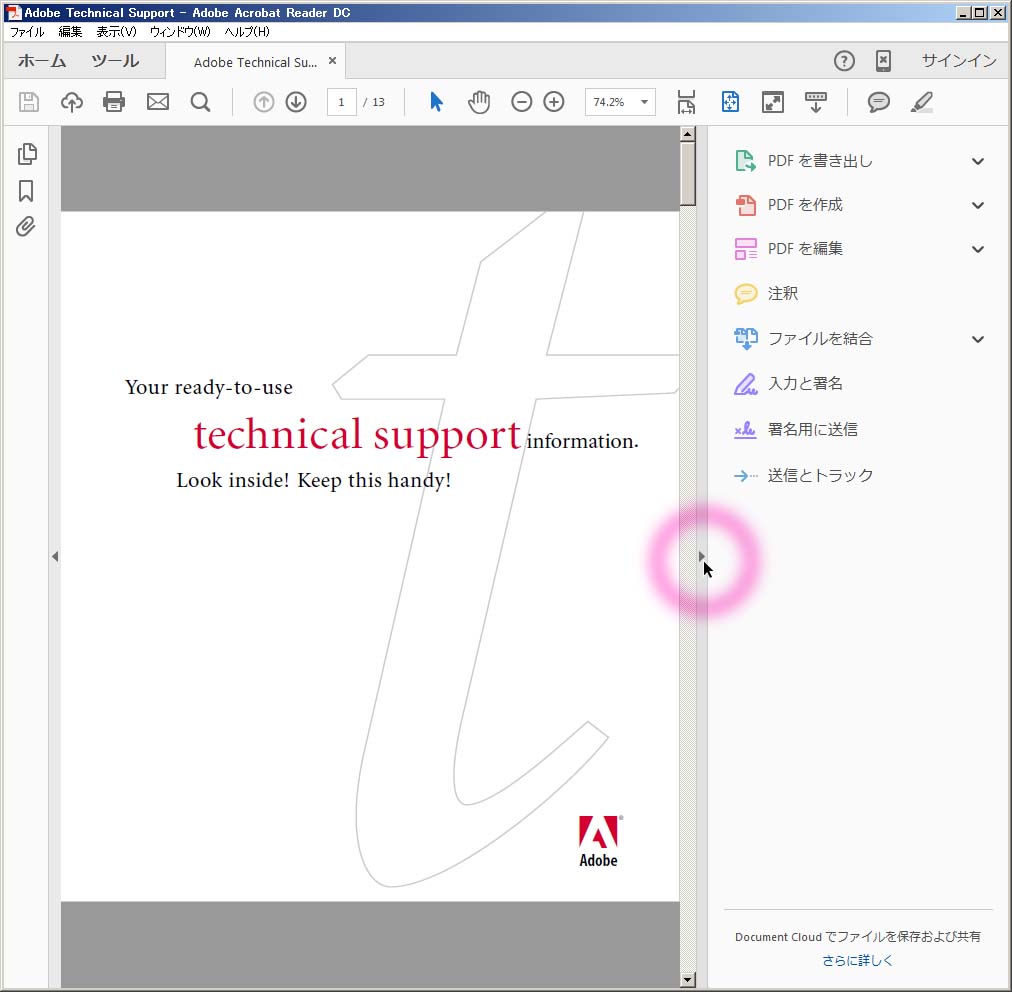The height and width of the screenshot is (992, 1012).
Task: Activate the hand pan tool
Action: (x=479, y=102)
